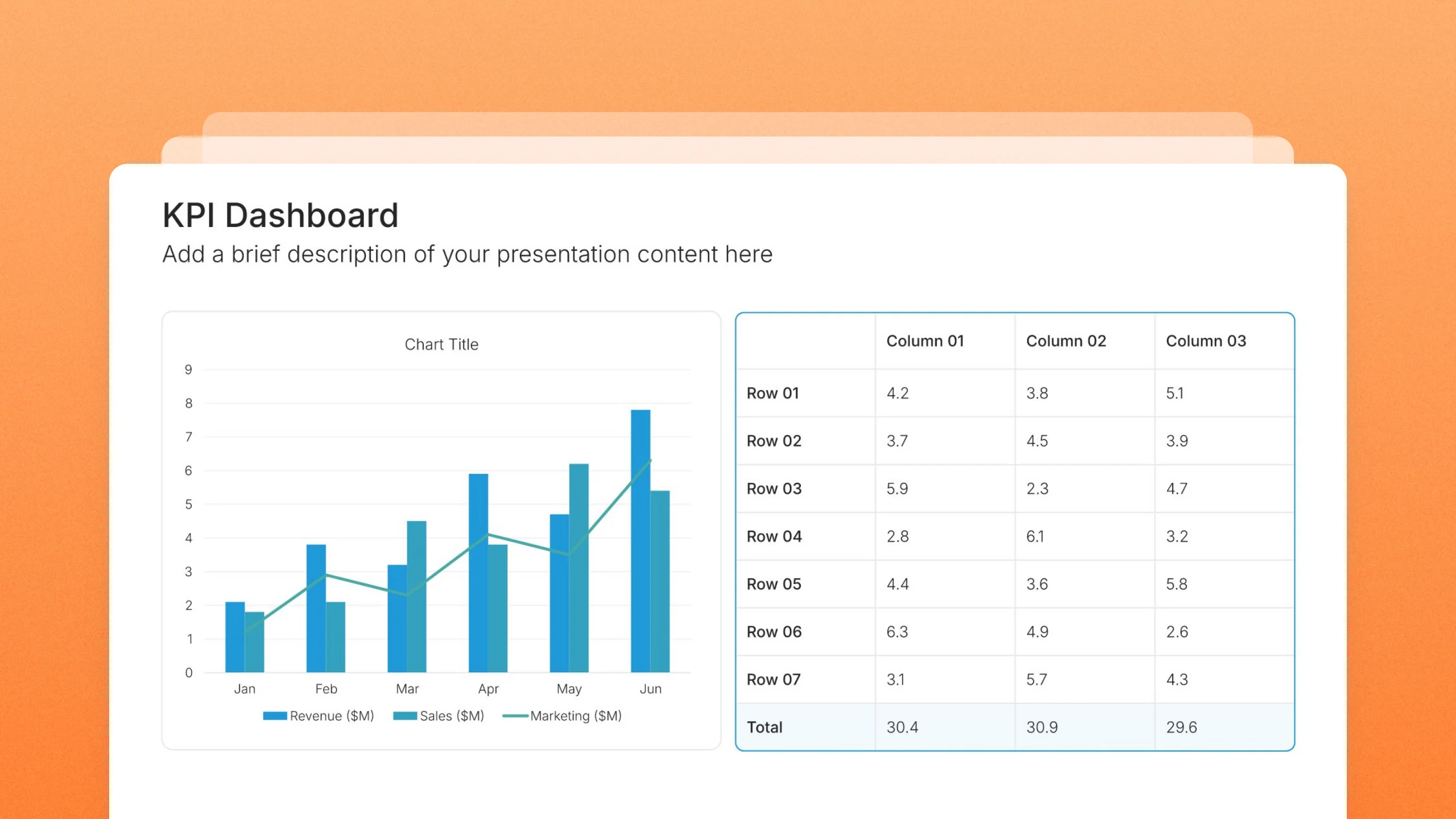
Task: Select cell value 5.9 in Row 03
Action: [897, 489]
